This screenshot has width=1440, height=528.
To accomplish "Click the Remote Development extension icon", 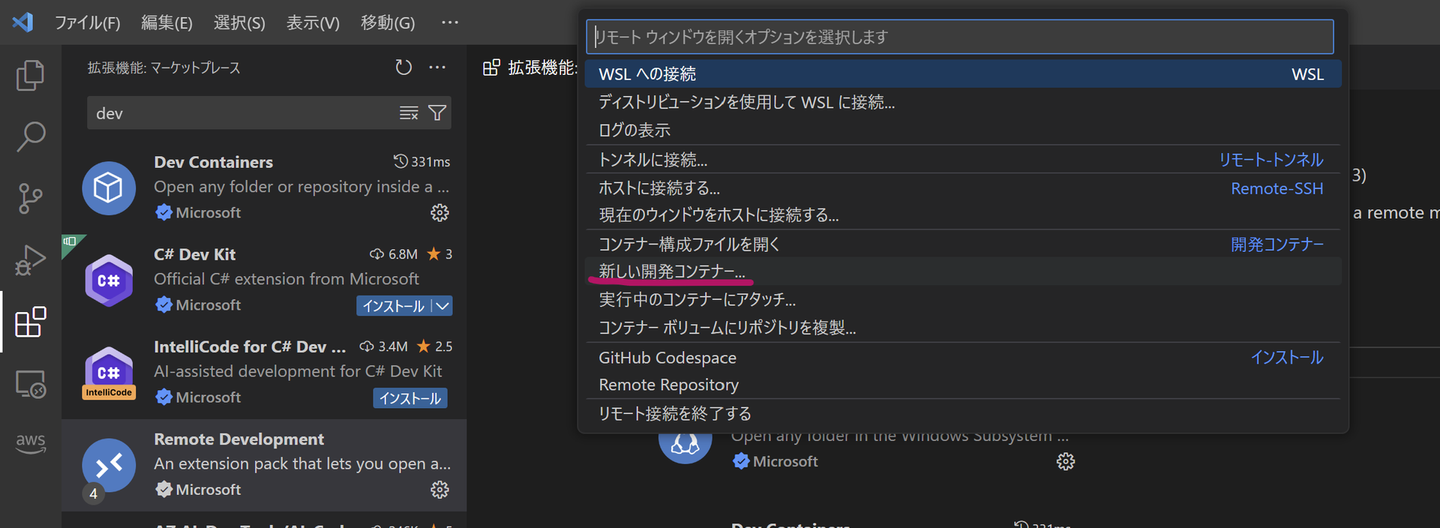I will pyautogui.click(x=109, y=465).
